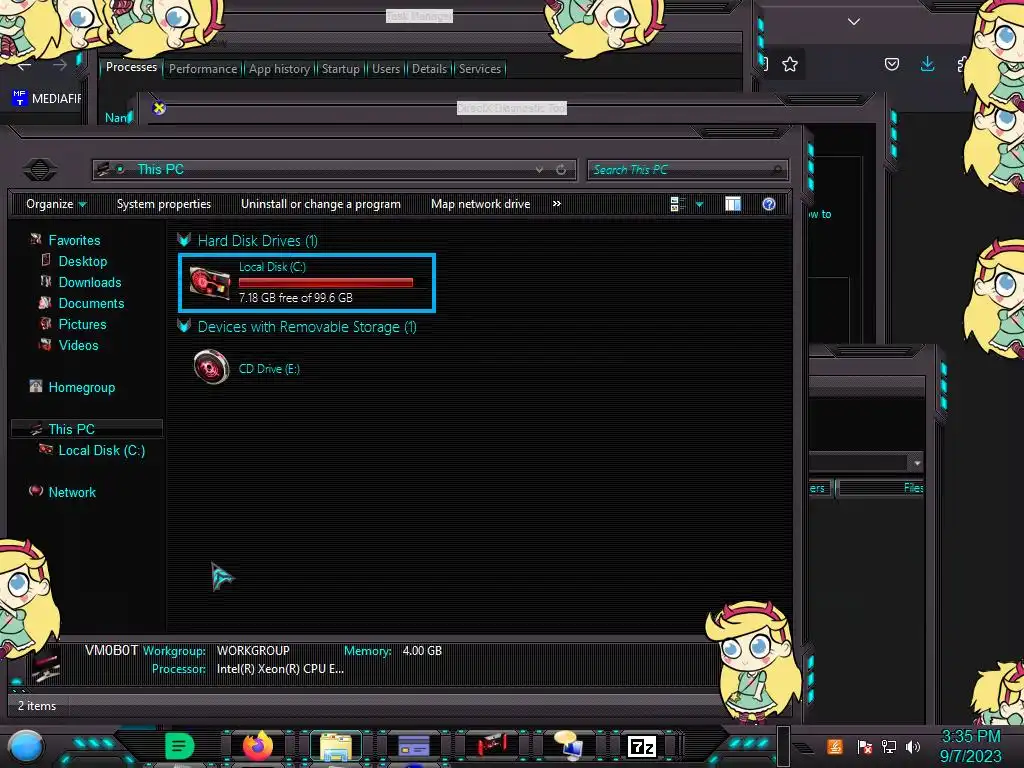The image size is (1024, 768).
Task: Select the Downloads label in Favorites
Action: tap(90, 282)
